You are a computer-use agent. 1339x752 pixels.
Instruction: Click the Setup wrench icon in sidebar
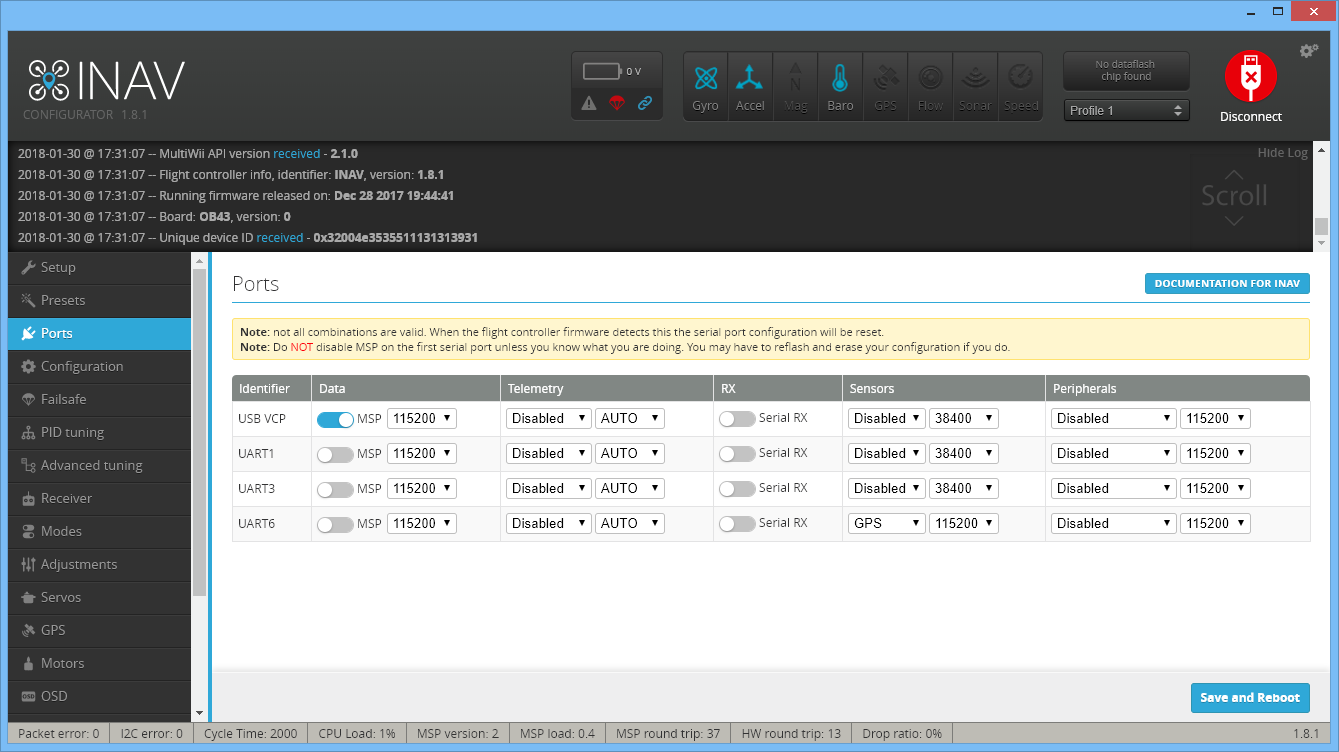[28, 267]
